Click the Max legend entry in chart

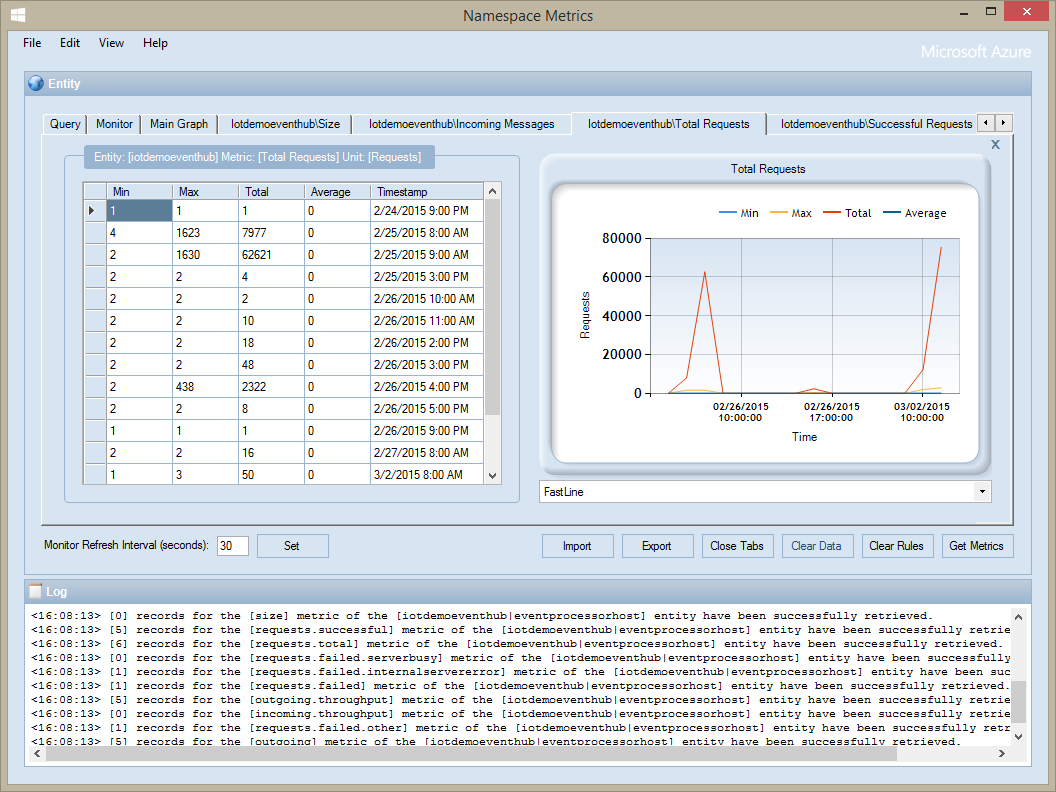coord(791,213)
